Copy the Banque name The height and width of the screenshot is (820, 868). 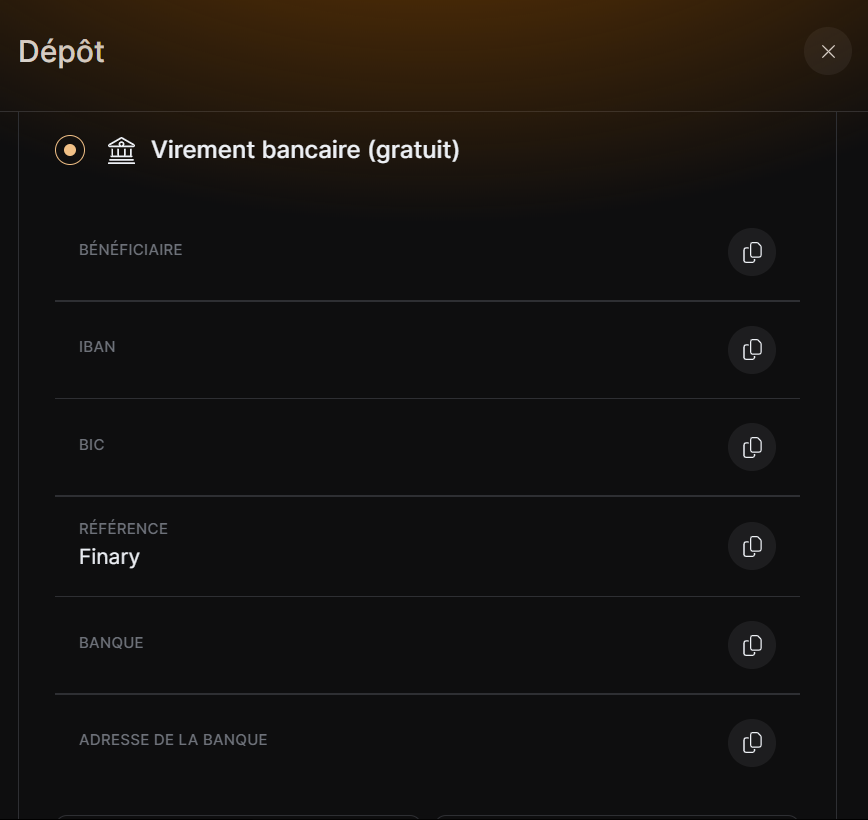pos(752,645)
